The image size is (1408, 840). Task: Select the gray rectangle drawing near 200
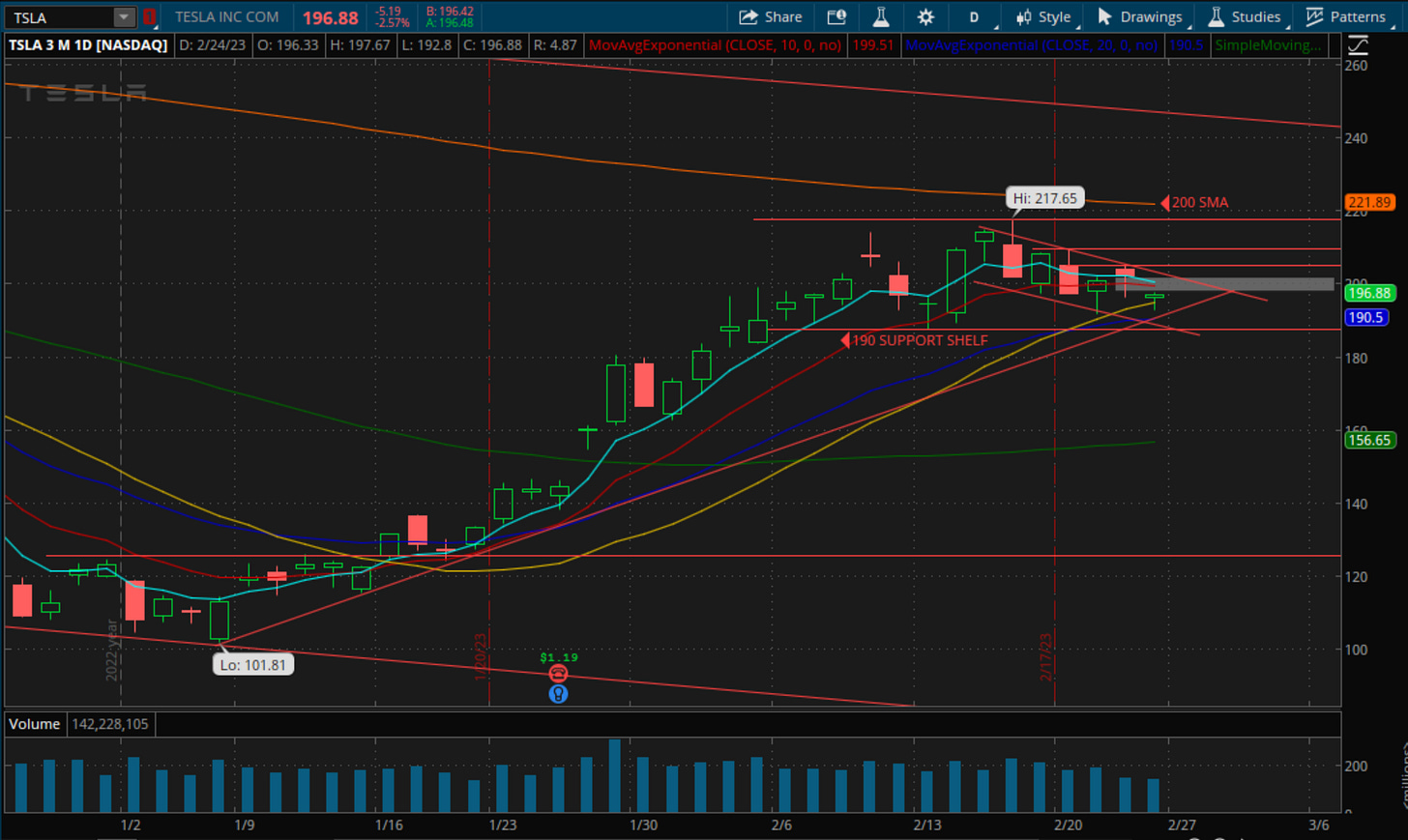point(1224,284)
